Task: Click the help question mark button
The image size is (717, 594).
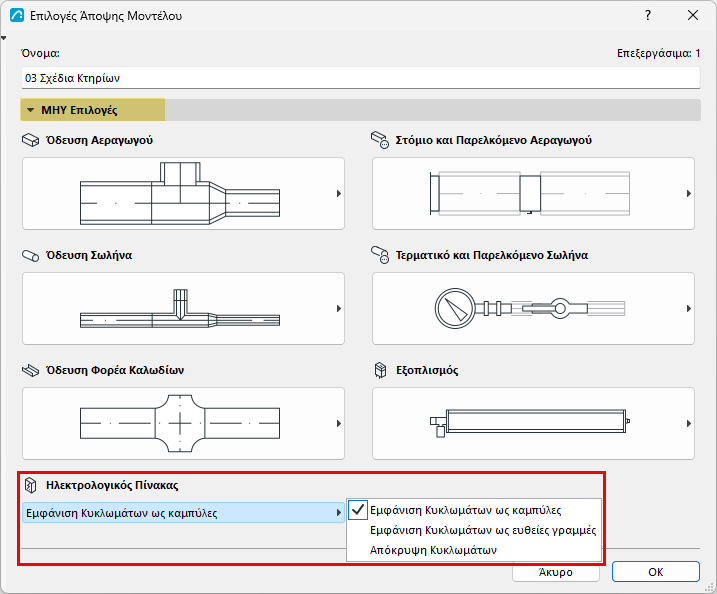Action: (648, 16)
